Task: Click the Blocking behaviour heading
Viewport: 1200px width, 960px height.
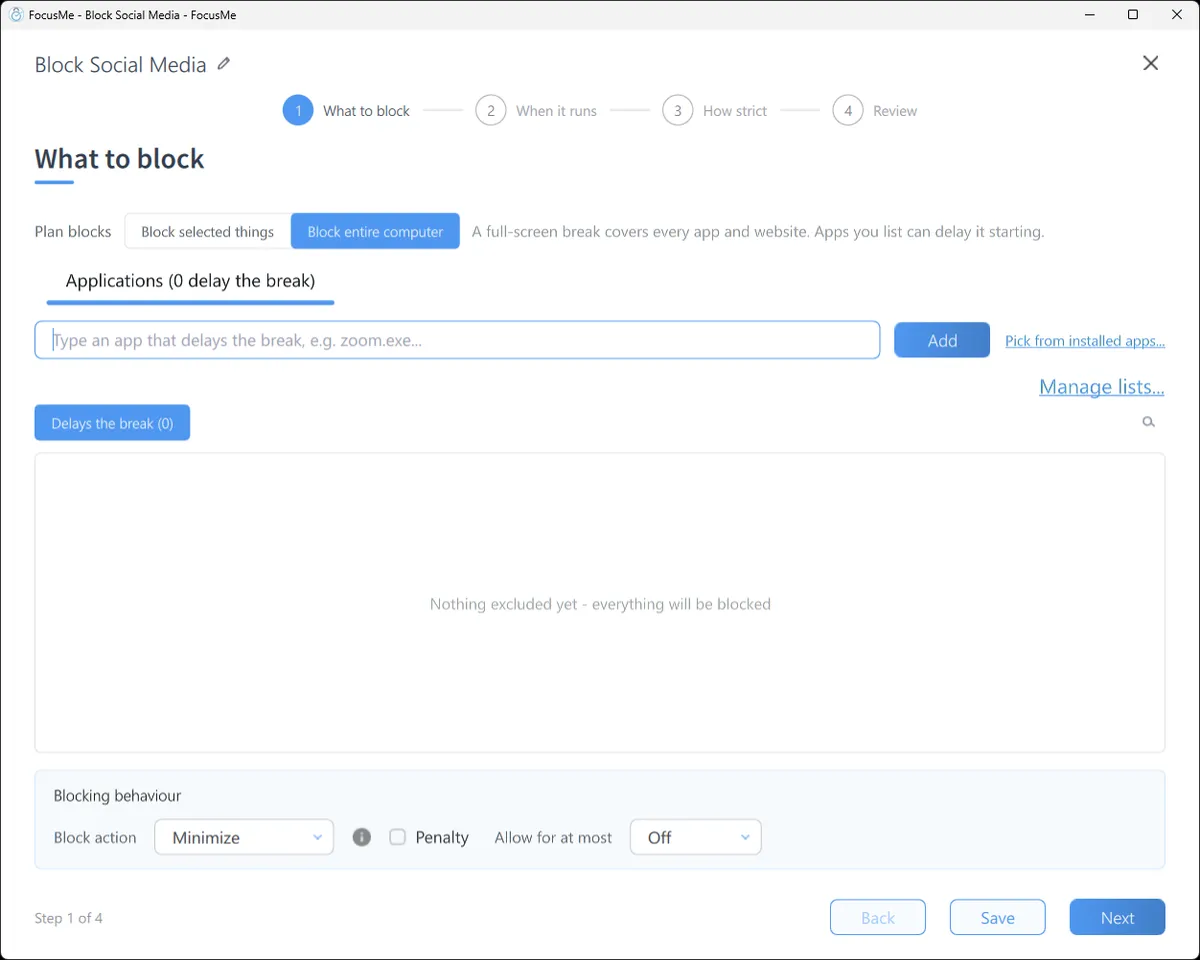Action: click(117, 796)
